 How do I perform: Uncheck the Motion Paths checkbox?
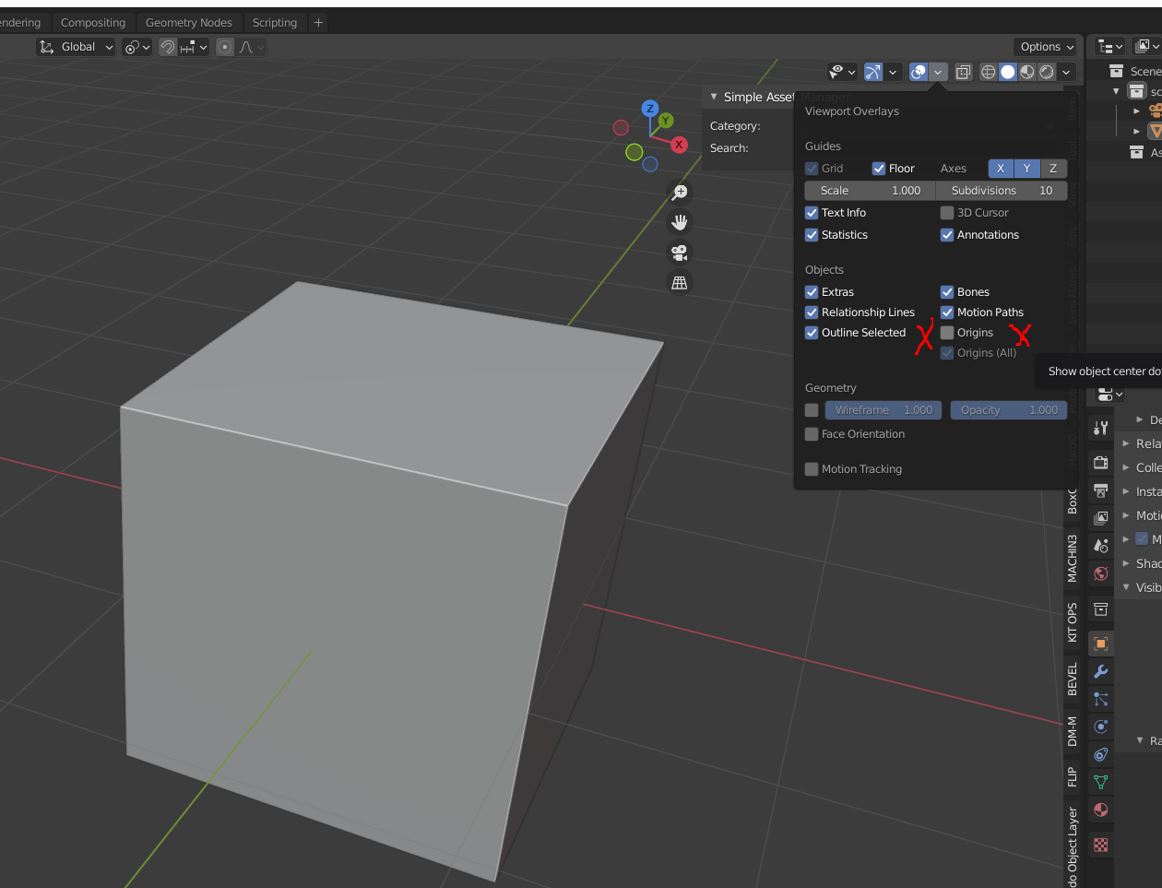tap(948, 312)
